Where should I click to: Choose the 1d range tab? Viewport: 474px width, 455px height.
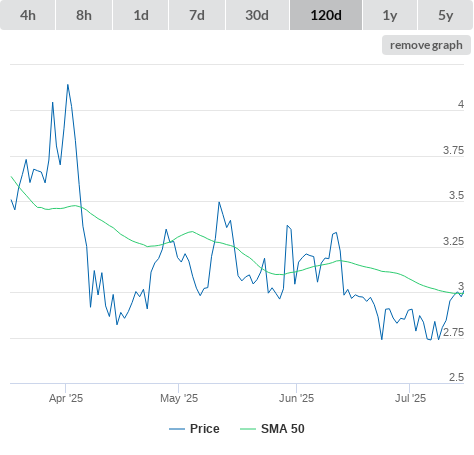(x=141, y=15)
